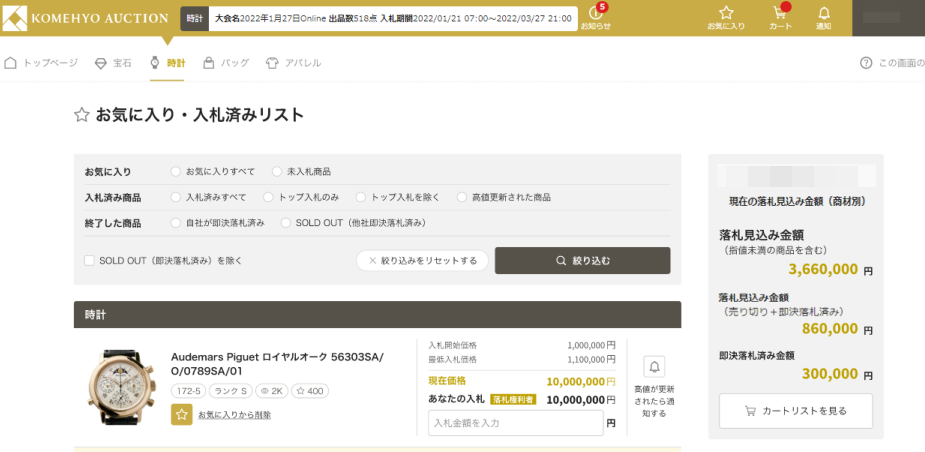The height and width of the screenshot is (452, 925).
Task: Click the 落札権利者 badge
Action: [513, 399]
